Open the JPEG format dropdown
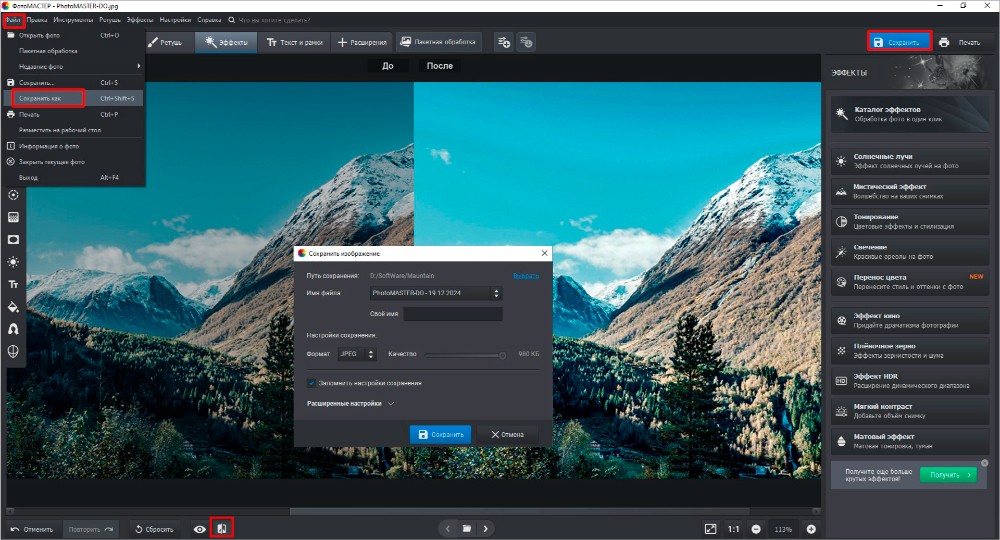 pos(356,354)
